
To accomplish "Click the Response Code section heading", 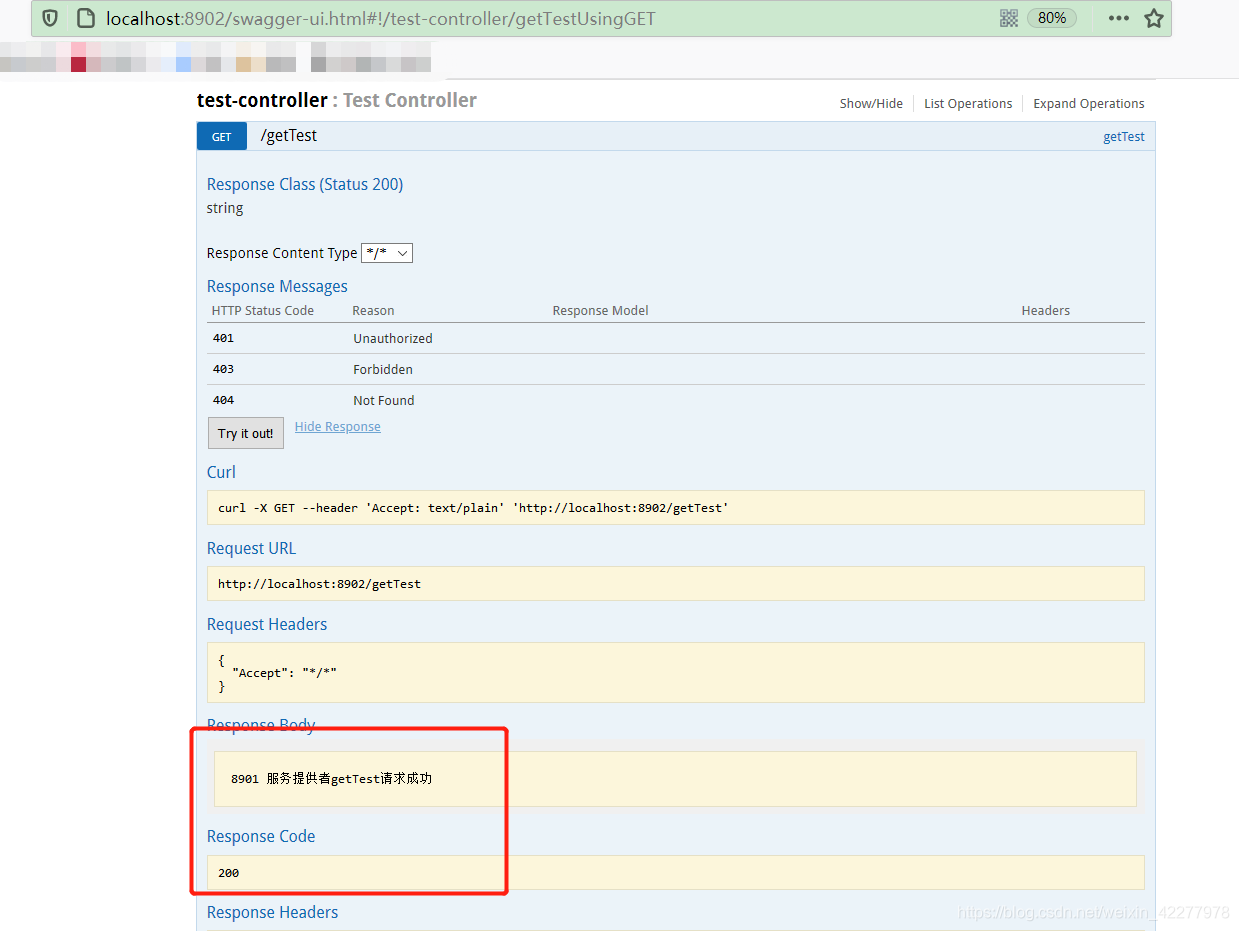I will click(x=261, y=836).
